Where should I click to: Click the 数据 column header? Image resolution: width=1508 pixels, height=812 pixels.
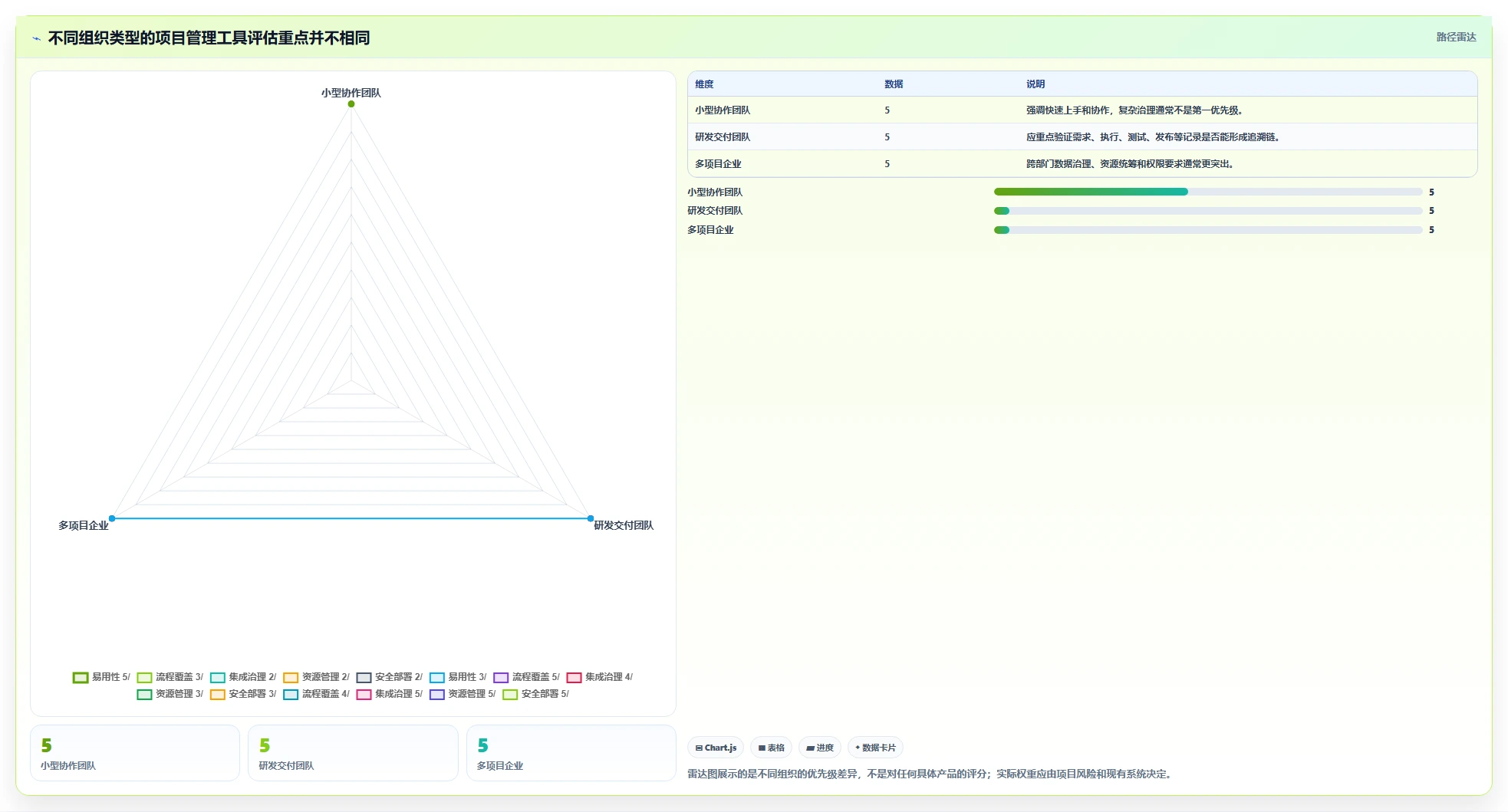pos(894,84)
